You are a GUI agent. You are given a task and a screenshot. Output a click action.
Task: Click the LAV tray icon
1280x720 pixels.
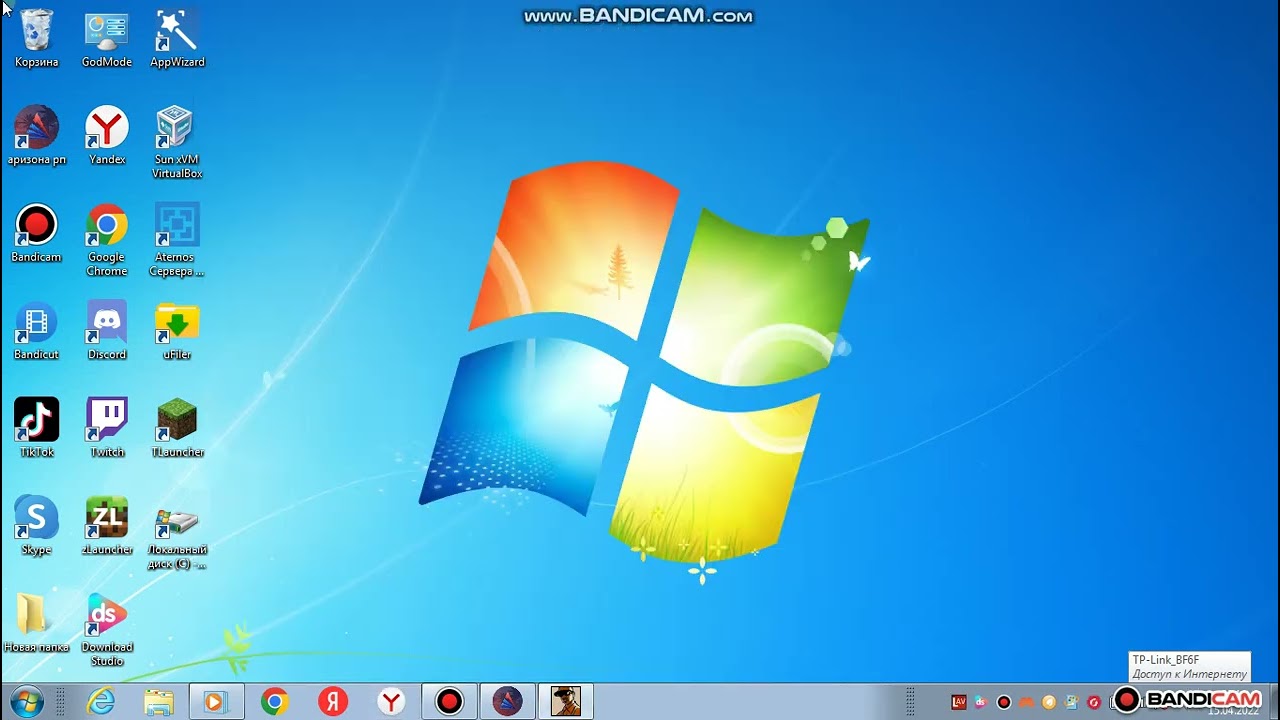pos(959,702)
